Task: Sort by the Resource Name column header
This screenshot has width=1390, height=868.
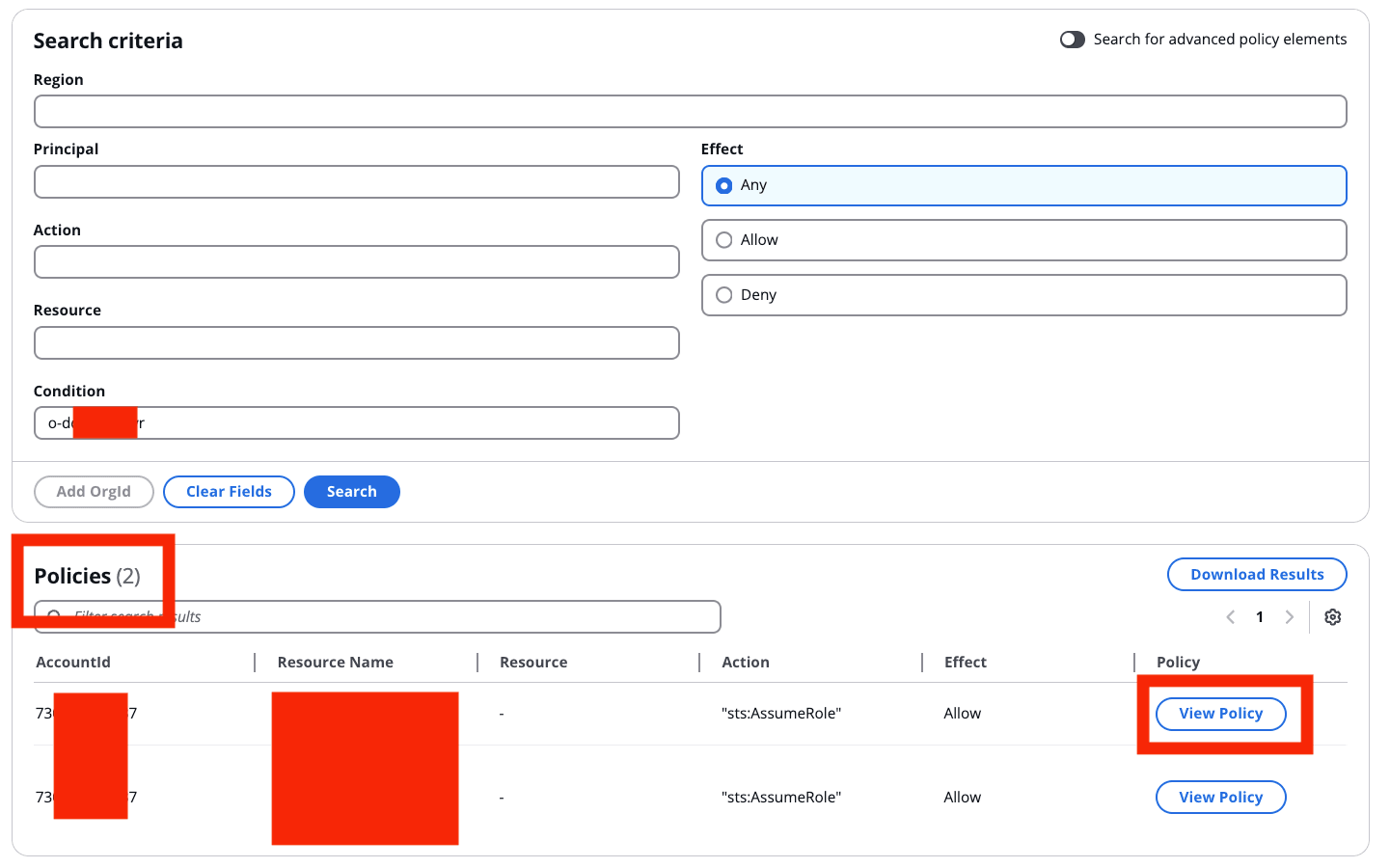Action: pyautogui.click(x=335, y=663)
